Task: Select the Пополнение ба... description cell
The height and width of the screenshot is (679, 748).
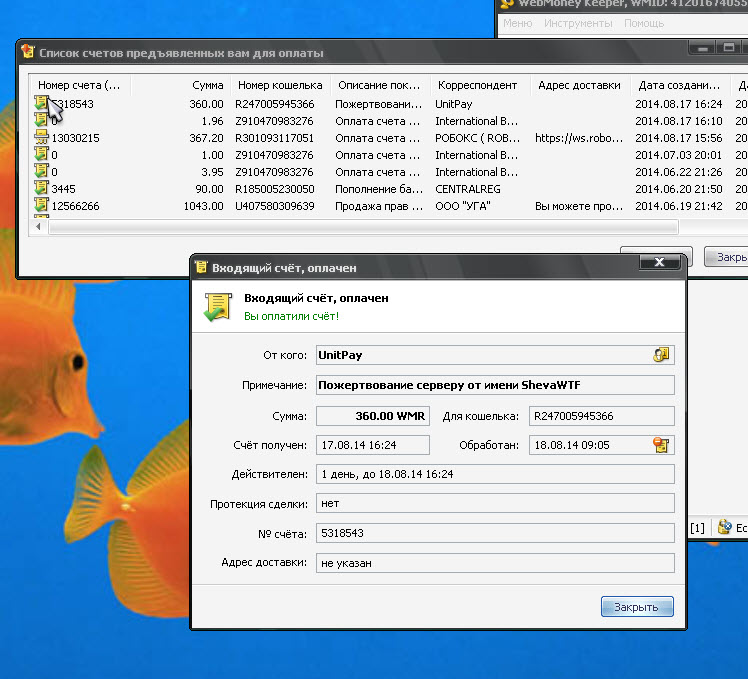Action: 379,189
